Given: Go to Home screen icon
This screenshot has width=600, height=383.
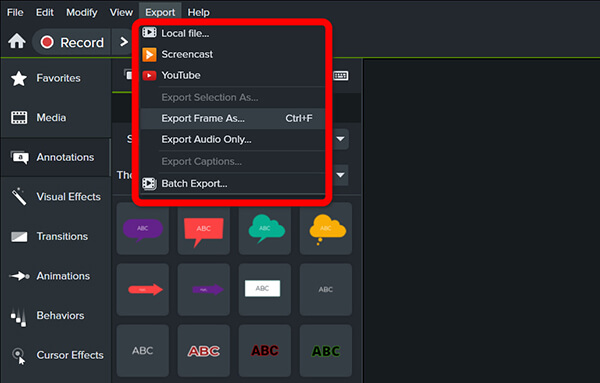Looking at the screenshot, I should tap(17, 41).
